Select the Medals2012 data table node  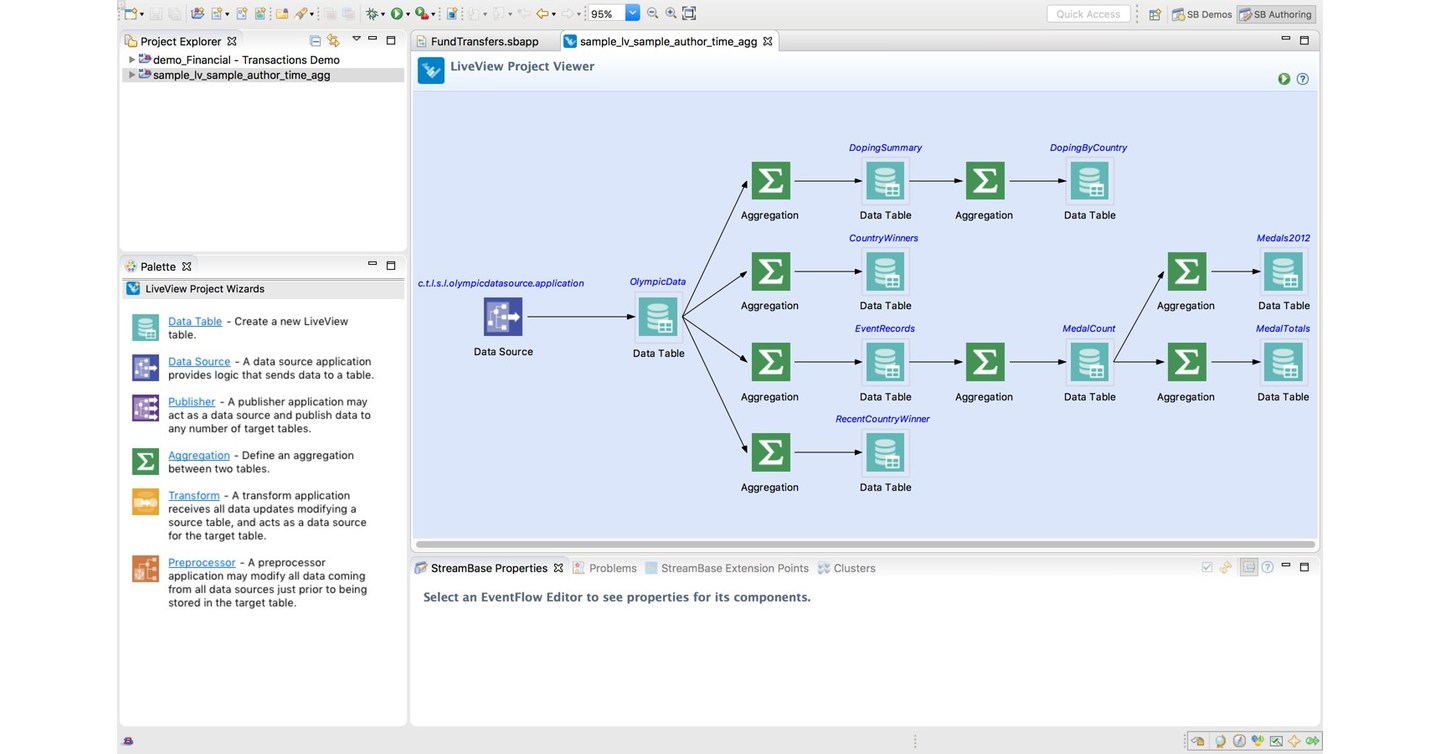click(x=1283, y=272)
